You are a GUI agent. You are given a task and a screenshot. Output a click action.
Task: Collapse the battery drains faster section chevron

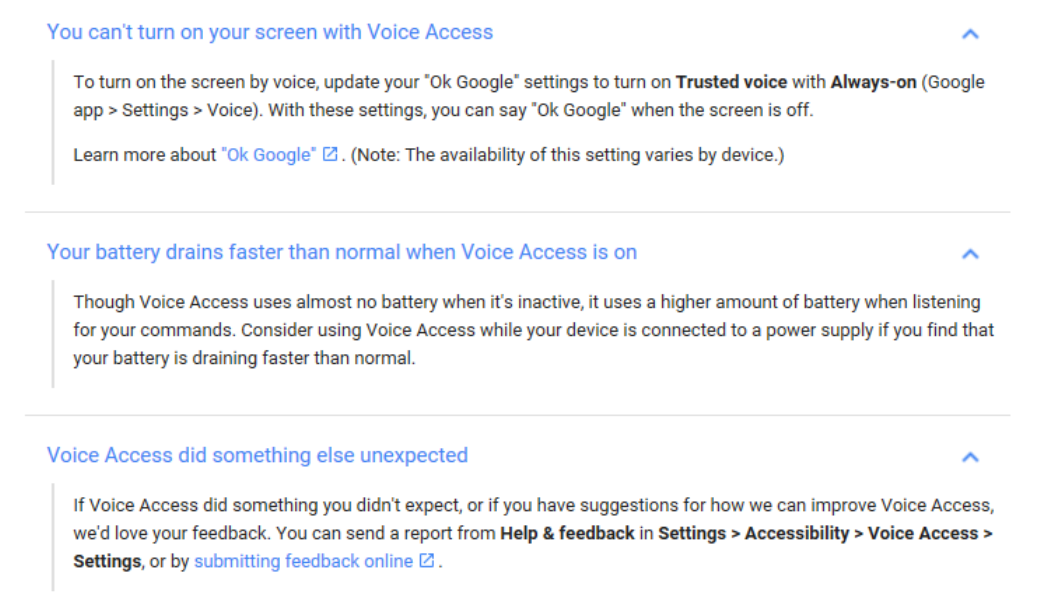pos(970,254)
